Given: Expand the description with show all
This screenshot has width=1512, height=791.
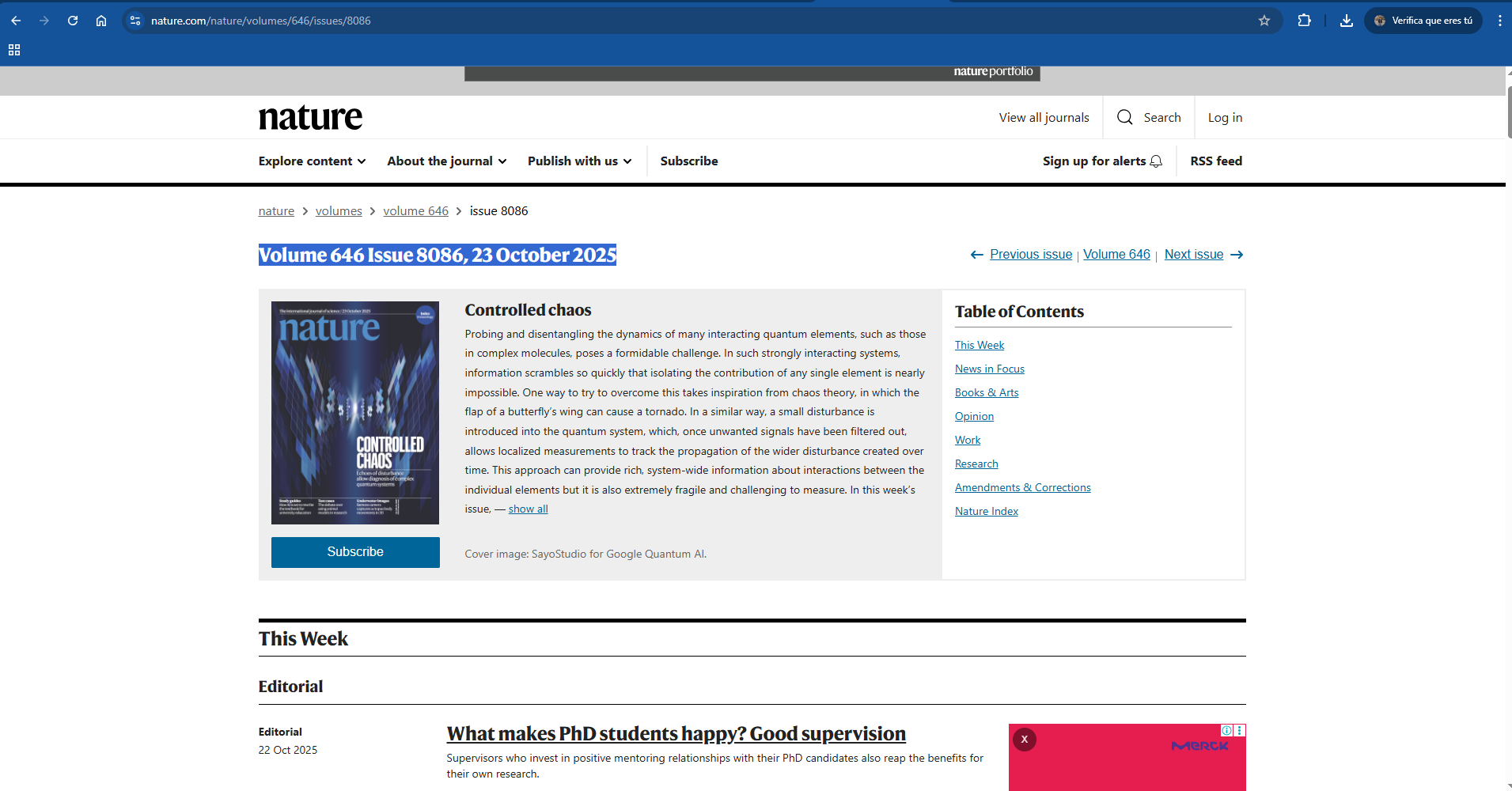Looking at the screenshot, I should tap(528, 509).
